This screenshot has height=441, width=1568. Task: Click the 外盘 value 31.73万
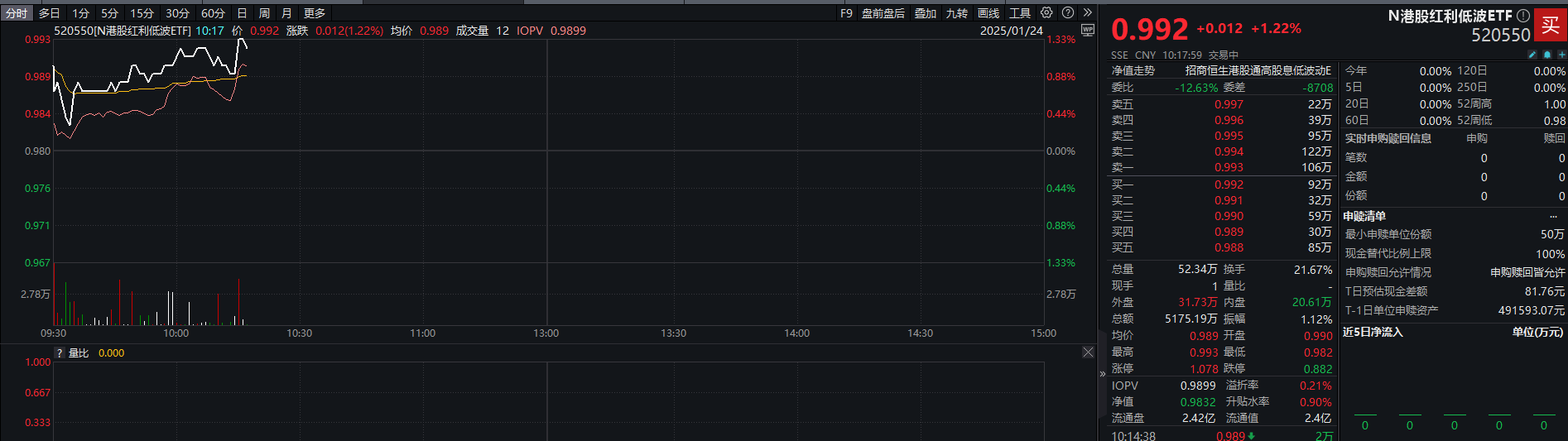[x=1197, y=303]
